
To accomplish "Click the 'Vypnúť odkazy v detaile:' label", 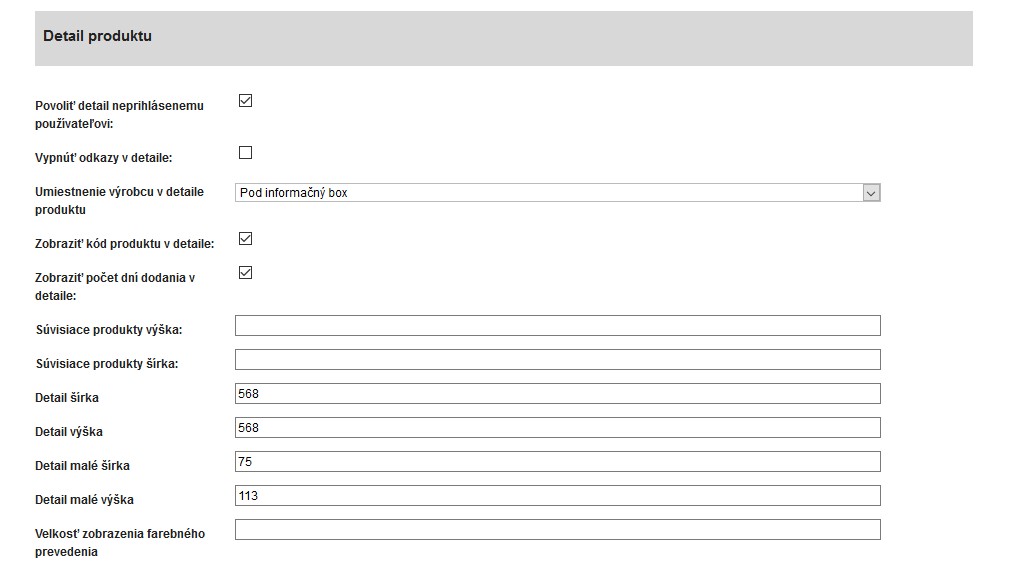I will (103, 158).
